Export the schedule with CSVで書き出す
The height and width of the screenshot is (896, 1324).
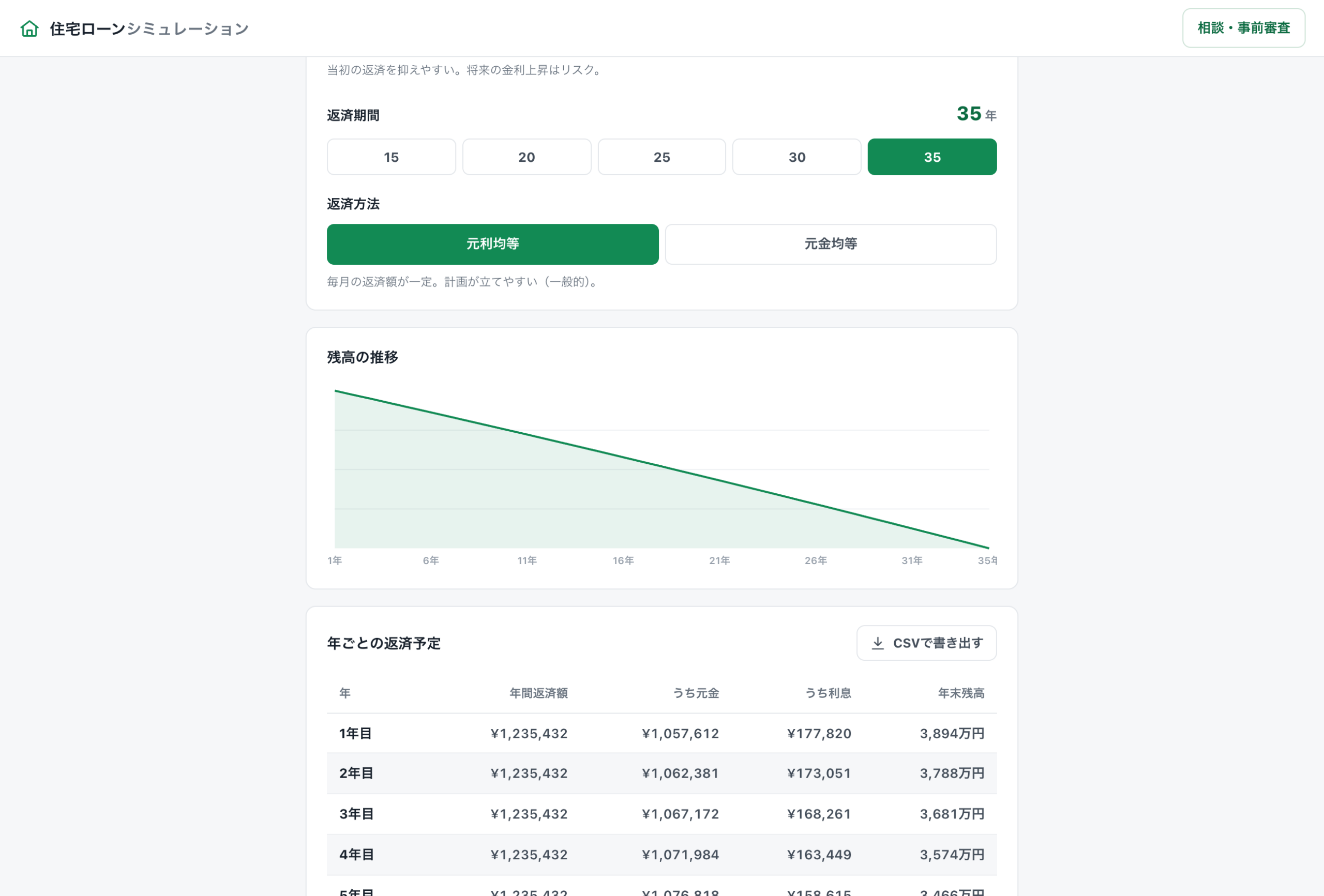(x=926, y=643)
